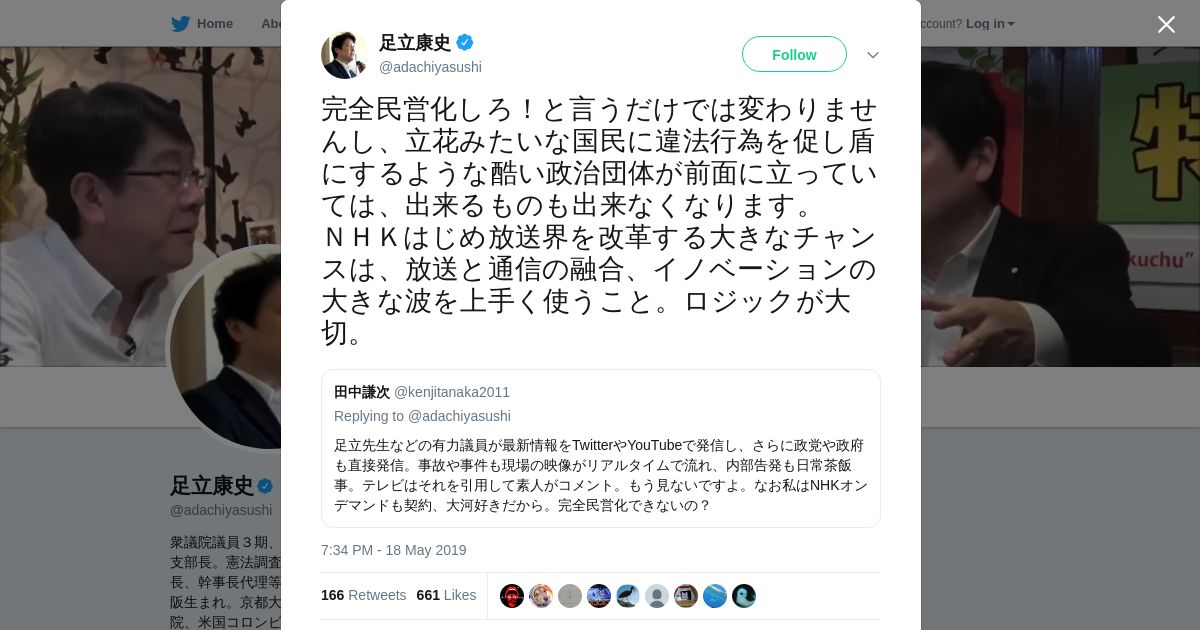The height and width of the screenshot is (630, 1200).
Task: Open the author's avatar in tweet header
Action: point(345,54)
